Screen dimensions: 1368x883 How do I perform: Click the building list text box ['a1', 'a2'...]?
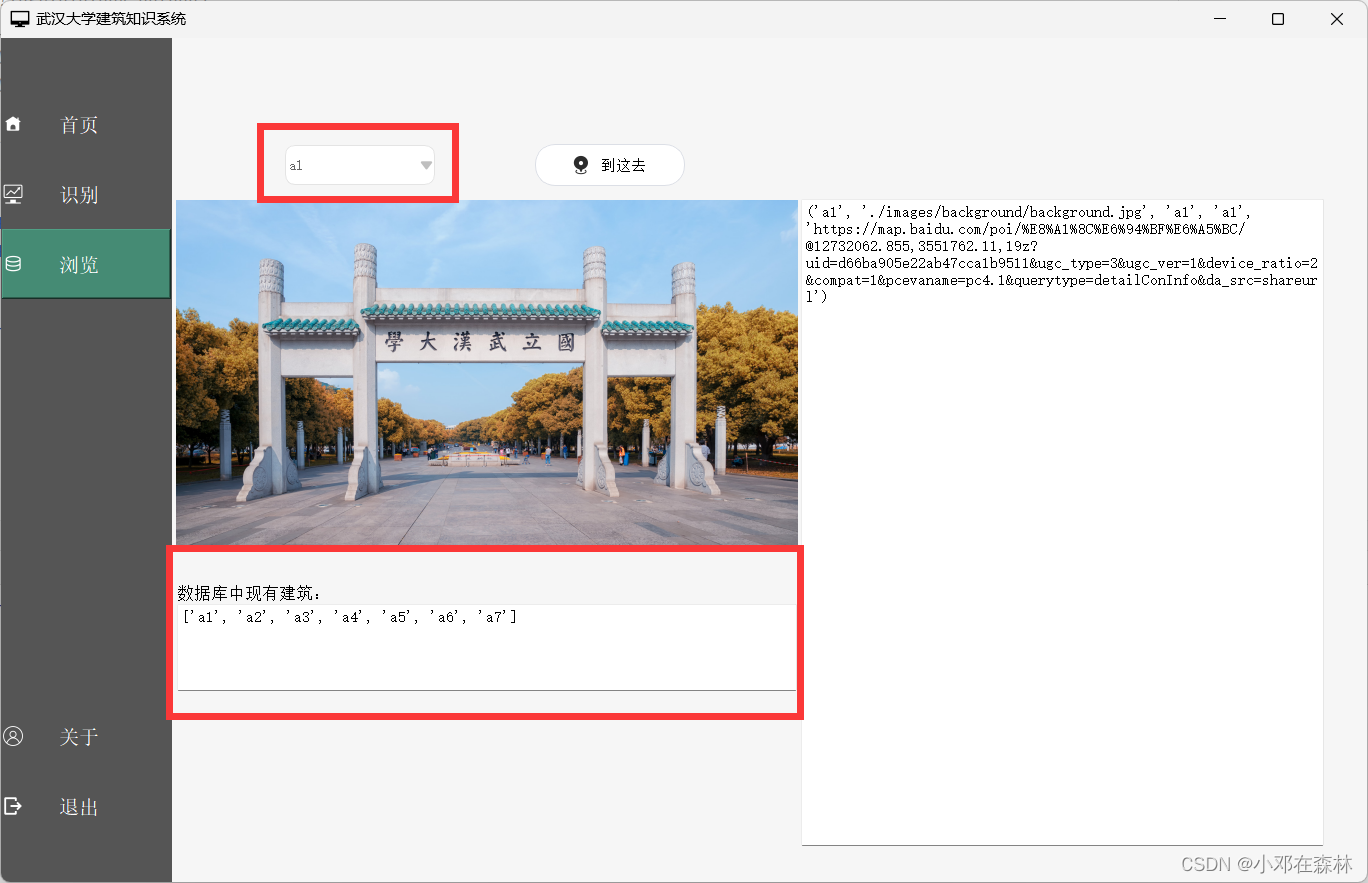[487, 647]
